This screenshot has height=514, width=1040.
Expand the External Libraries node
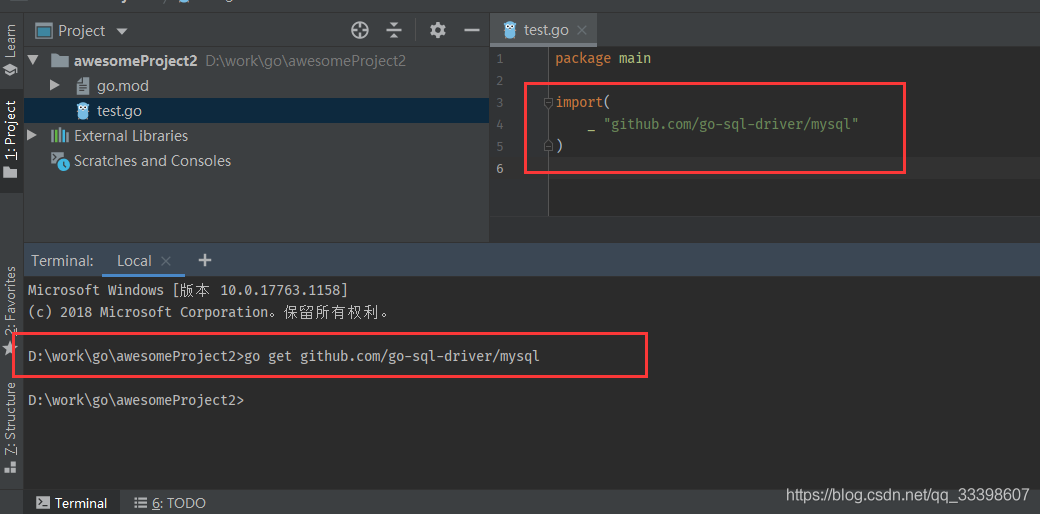pos(33,135)
